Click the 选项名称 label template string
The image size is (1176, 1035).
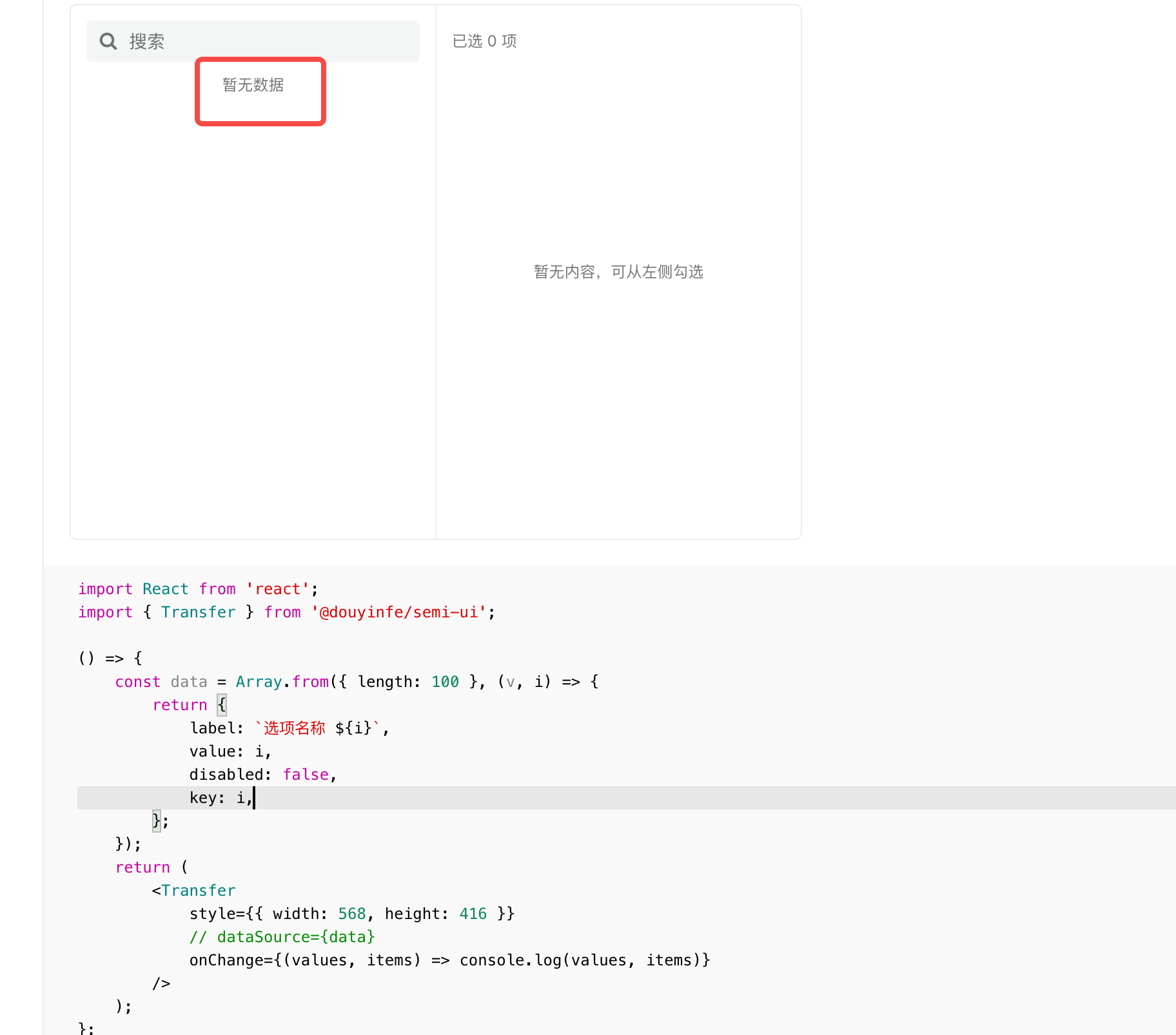(292, 728)
